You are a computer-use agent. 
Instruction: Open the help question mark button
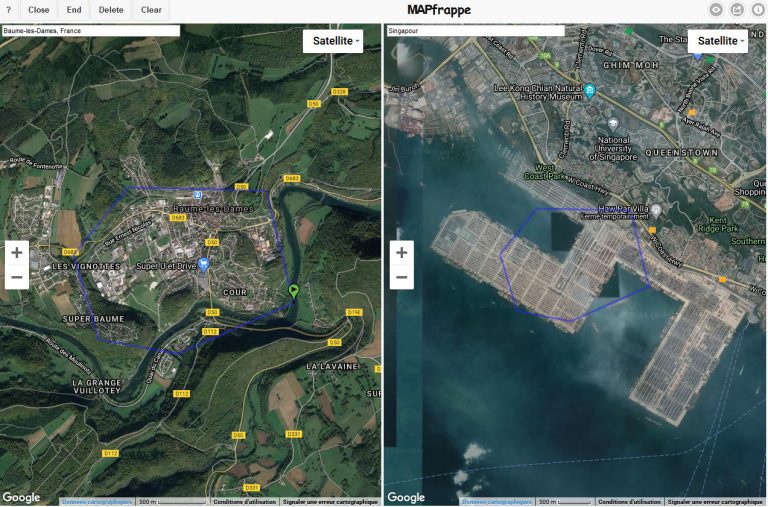coord(8,10)
